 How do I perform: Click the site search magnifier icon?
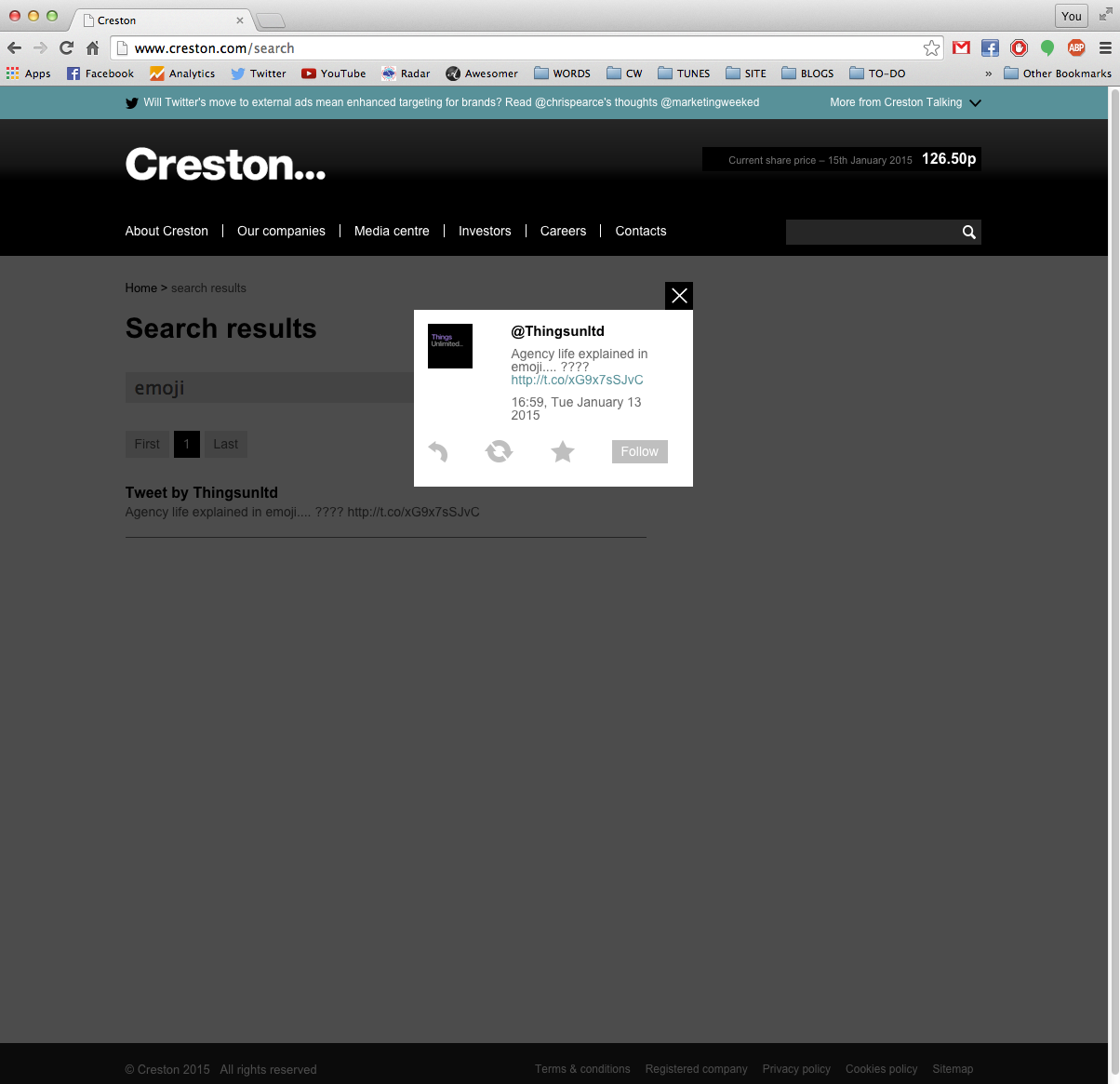(968, 232)
